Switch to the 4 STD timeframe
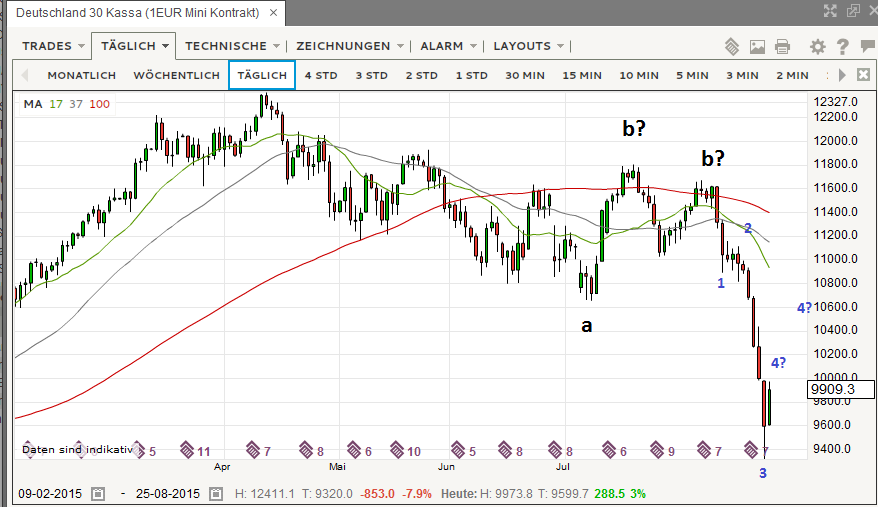 click(x=321, y=75)
